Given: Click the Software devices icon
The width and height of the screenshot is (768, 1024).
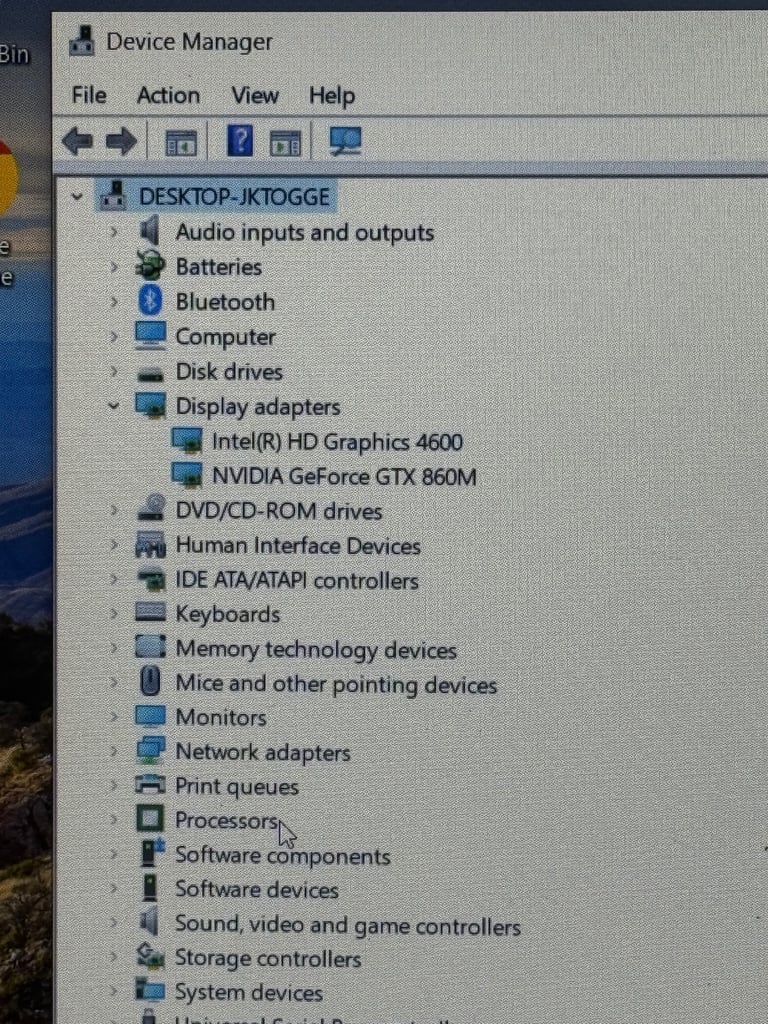Looking at the screenshot, I should (x=150, y=888).
